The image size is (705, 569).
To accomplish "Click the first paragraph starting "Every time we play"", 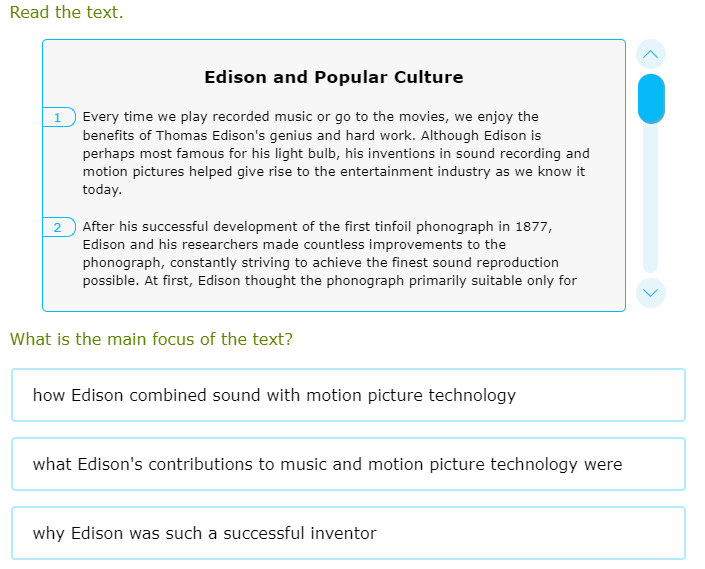I will tap(335, 153).
